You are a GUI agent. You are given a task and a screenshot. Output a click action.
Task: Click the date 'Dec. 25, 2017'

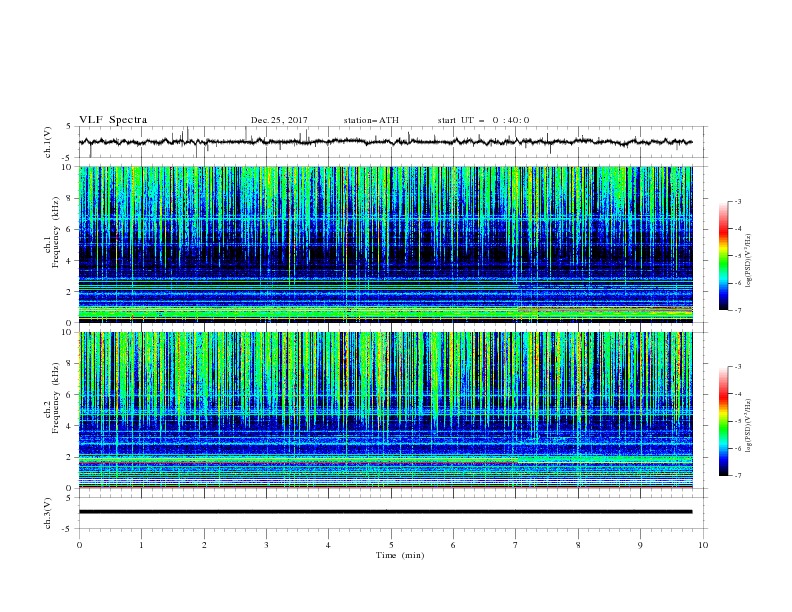[x=279, y=120]
